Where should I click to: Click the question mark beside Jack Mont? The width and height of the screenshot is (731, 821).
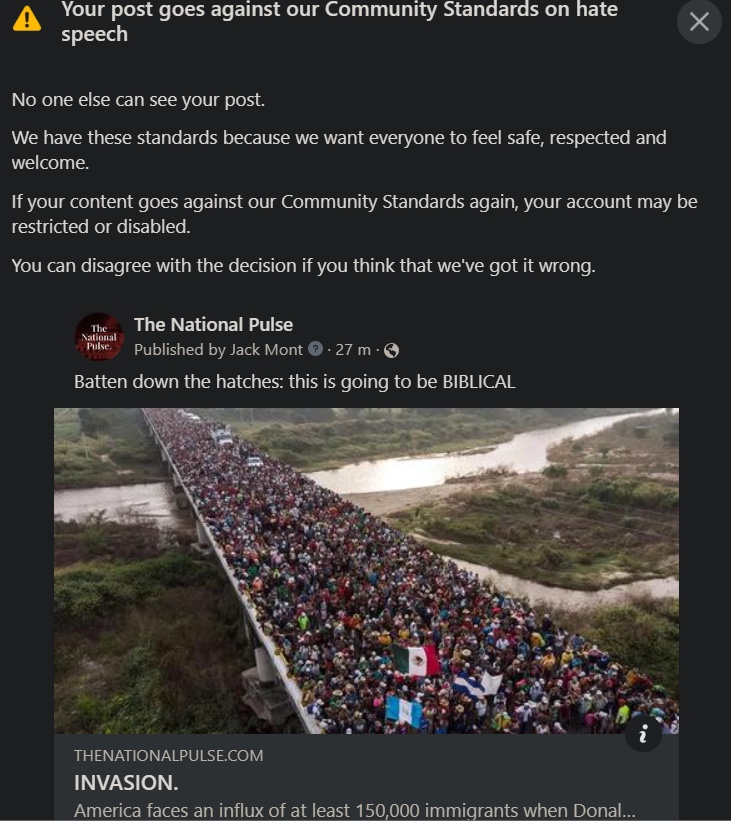[x=315, y=348]
